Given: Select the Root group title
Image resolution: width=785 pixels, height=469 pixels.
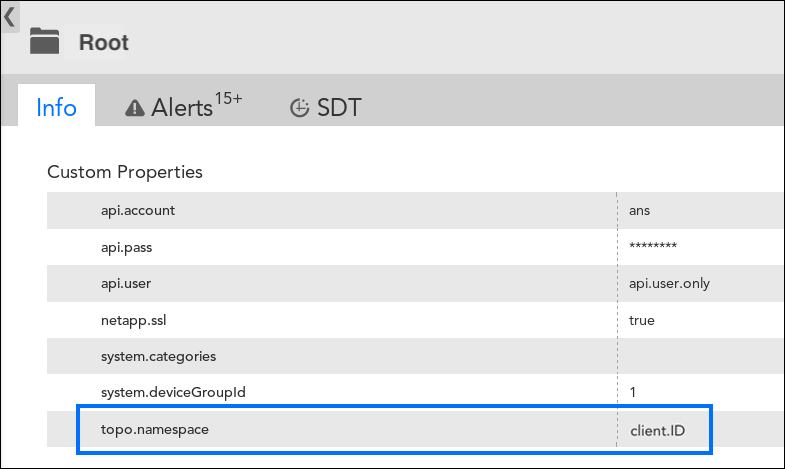Looking at the screenshot, I should [104, 43].
